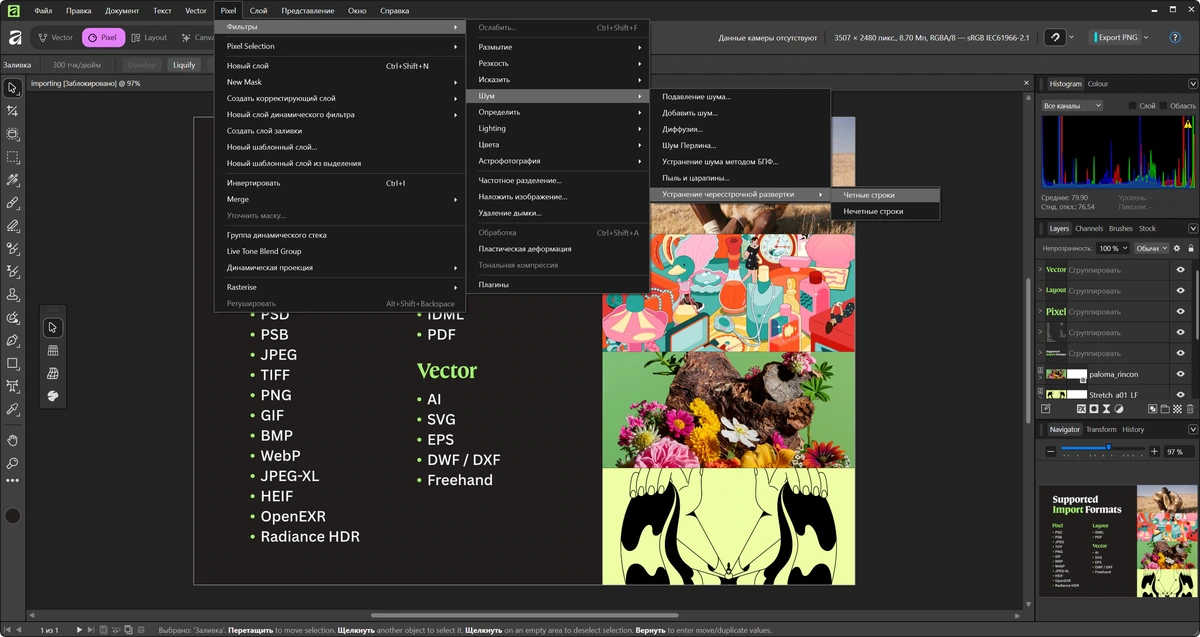The image size is (1200, 637).
Task: Select the Colour Picker eyedropper tool
Action: click(12, 409)
